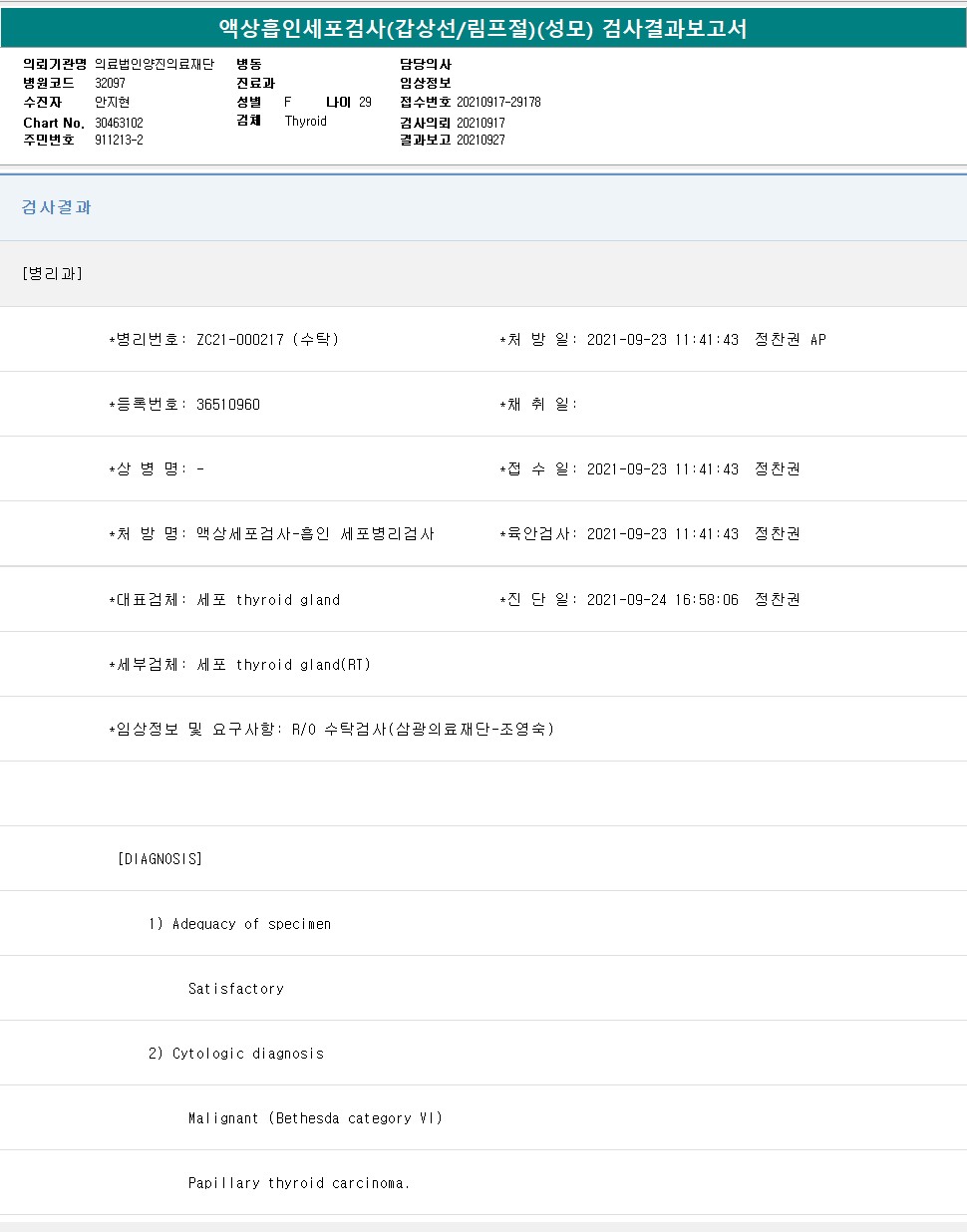The image size is (967, 1232).
Task: Click reception number 20210917-29178
Action: coord(498,102)
